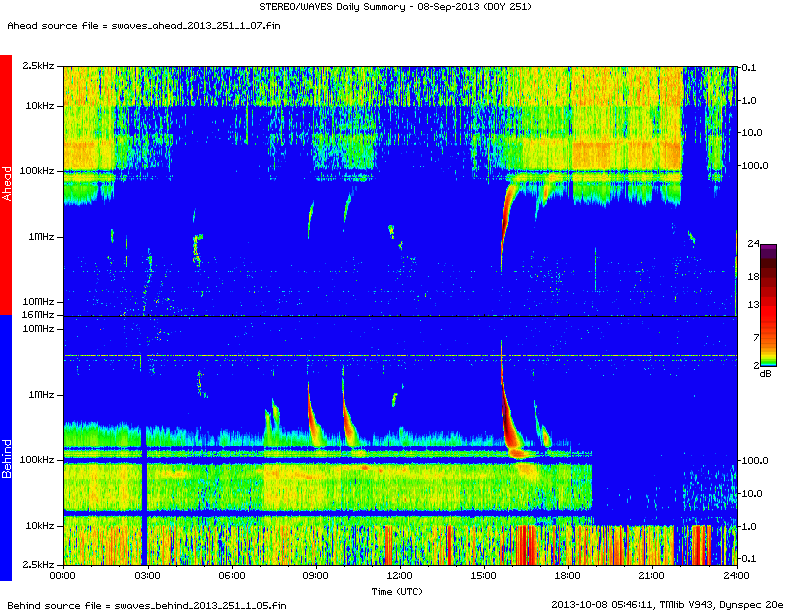Click the 18:00 mark on time axis
Image resolution: width=792 pixels, height=612 pixels.
(x=568, y=576)
